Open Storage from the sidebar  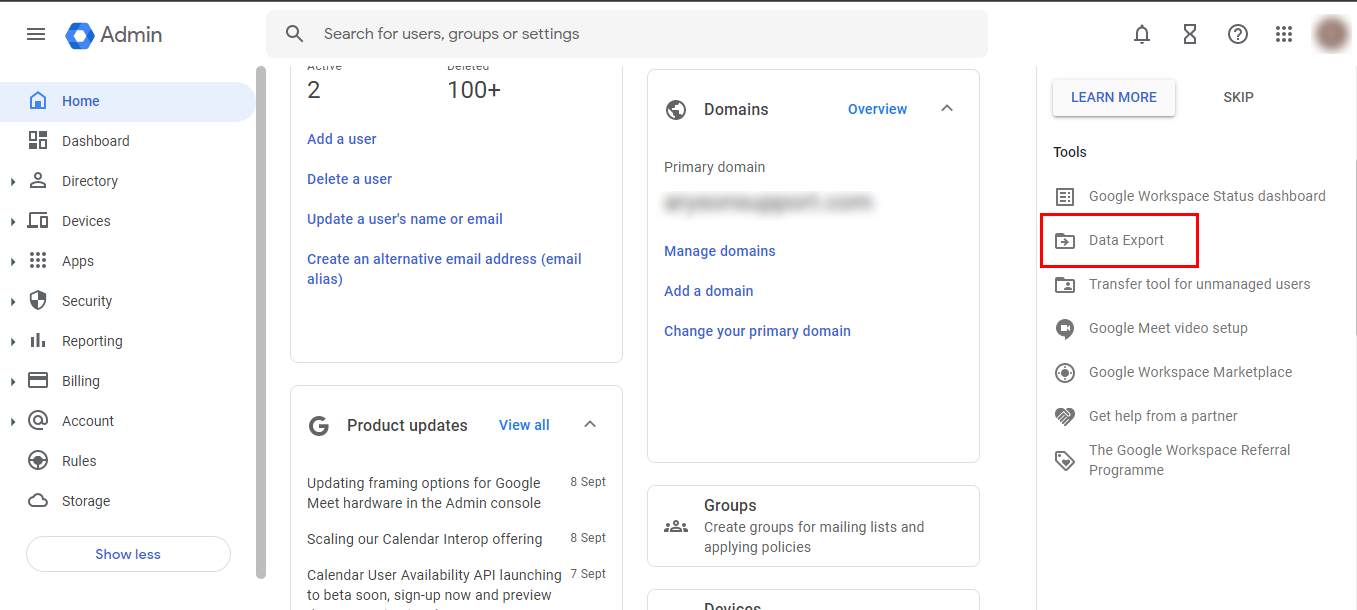pyautogui.click(x=85, y=501)
